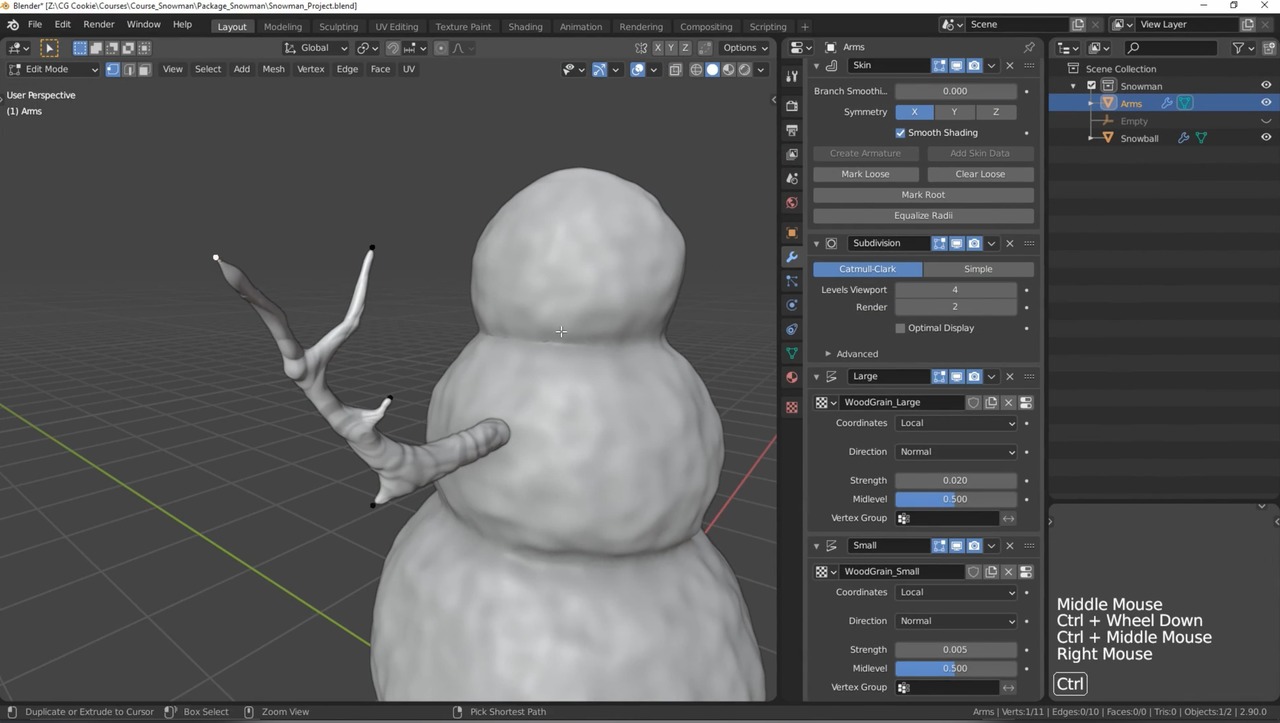Open the Edit Mode dropdown
1280x723 pixels.
54,69
